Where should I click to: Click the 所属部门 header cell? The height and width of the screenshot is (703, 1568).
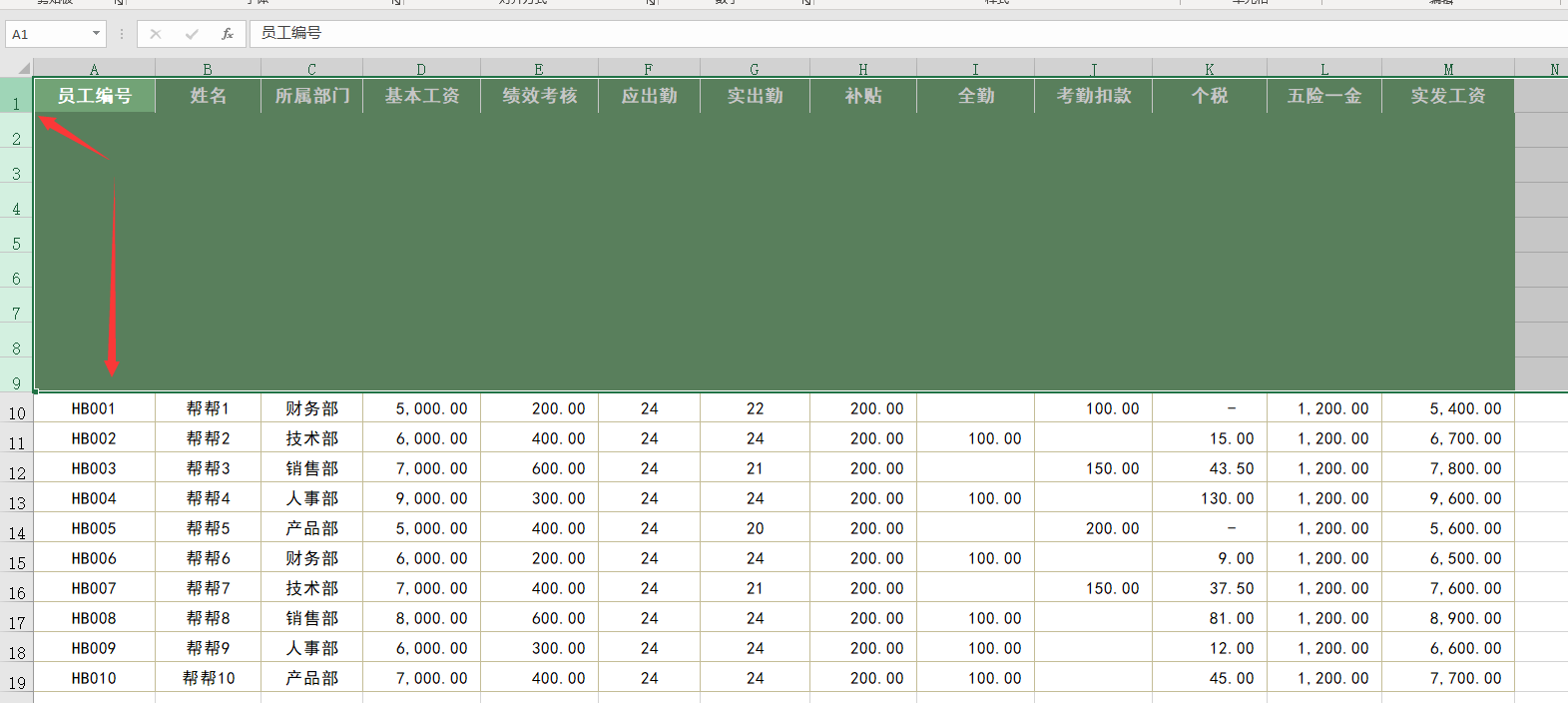312,96
